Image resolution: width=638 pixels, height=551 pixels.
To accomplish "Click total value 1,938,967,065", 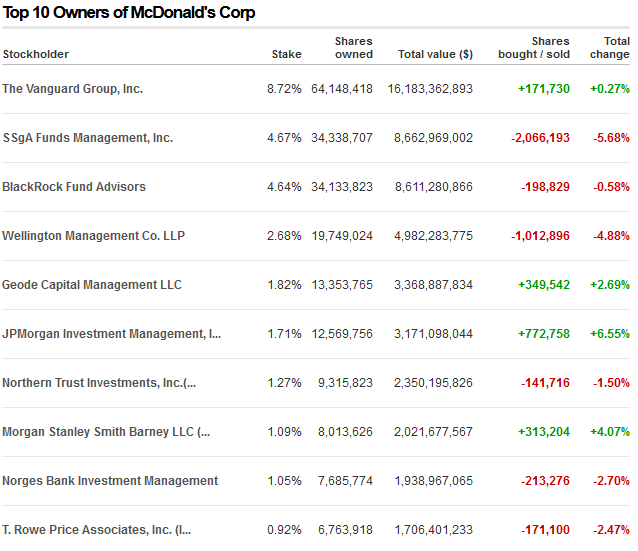I will [434, 481].
